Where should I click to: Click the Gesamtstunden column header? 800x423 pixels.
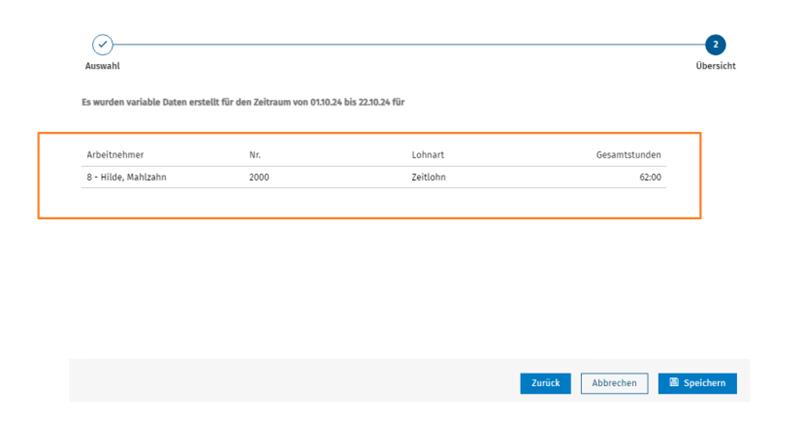[x=629, y=155]
